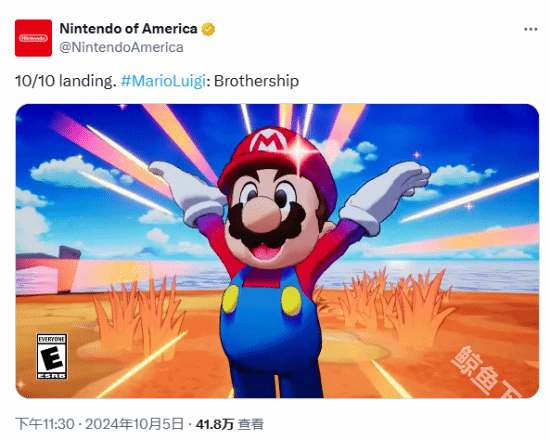Image resolution: width=550 pixels, height=440 pixels.
Task: Click the orange grass tuft beside ESRB badge
Action: click(139, 318)
